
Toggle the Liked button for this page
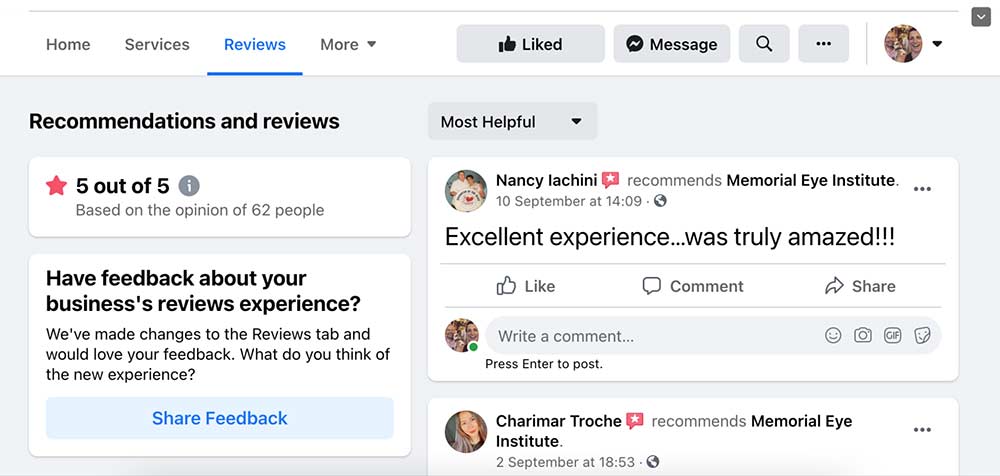[x=530, y=44]
